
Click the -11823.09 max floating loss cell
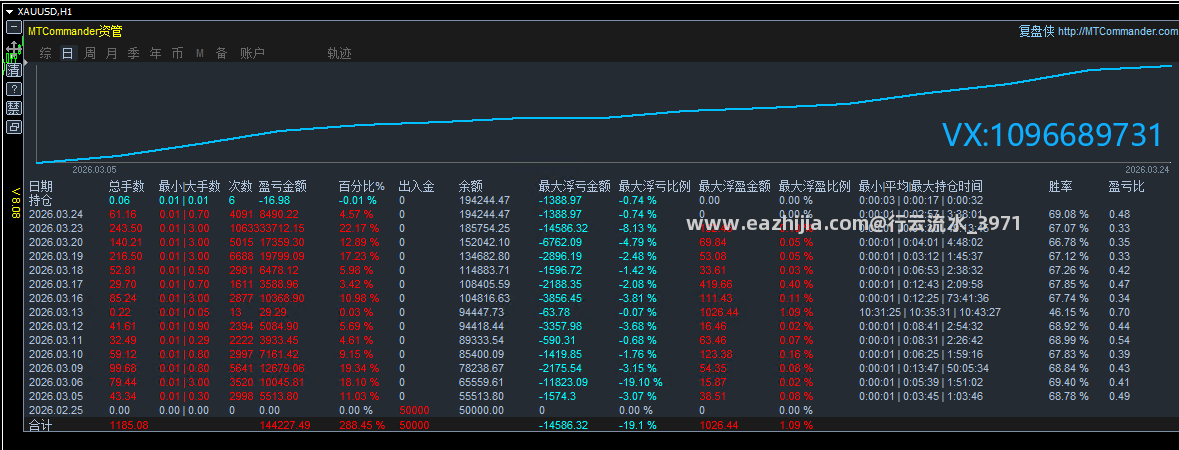coord(564,382)
